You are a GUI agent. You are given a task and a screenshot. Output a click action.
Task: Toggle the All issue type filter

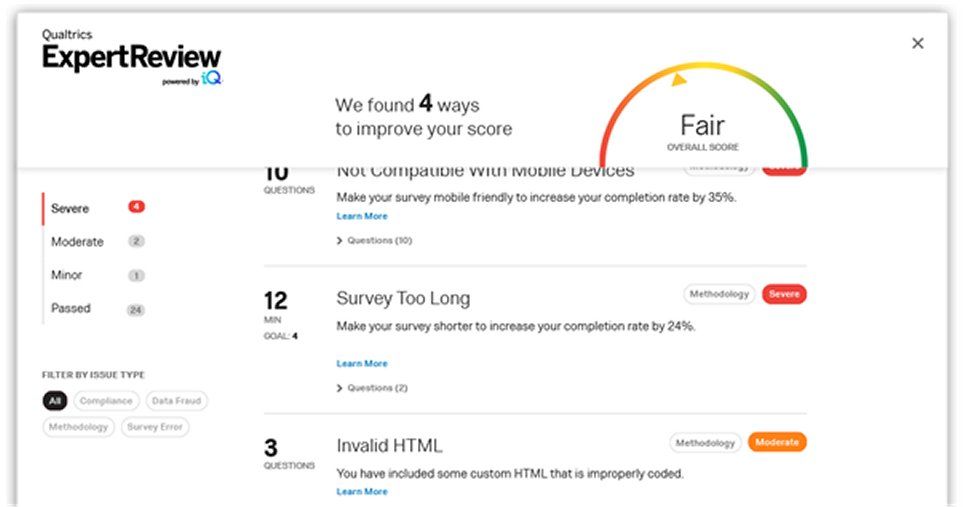54,401
